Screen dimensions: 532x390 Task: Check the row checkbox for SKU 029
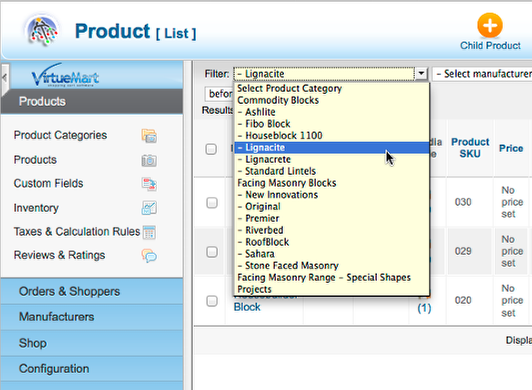[212, 252]
